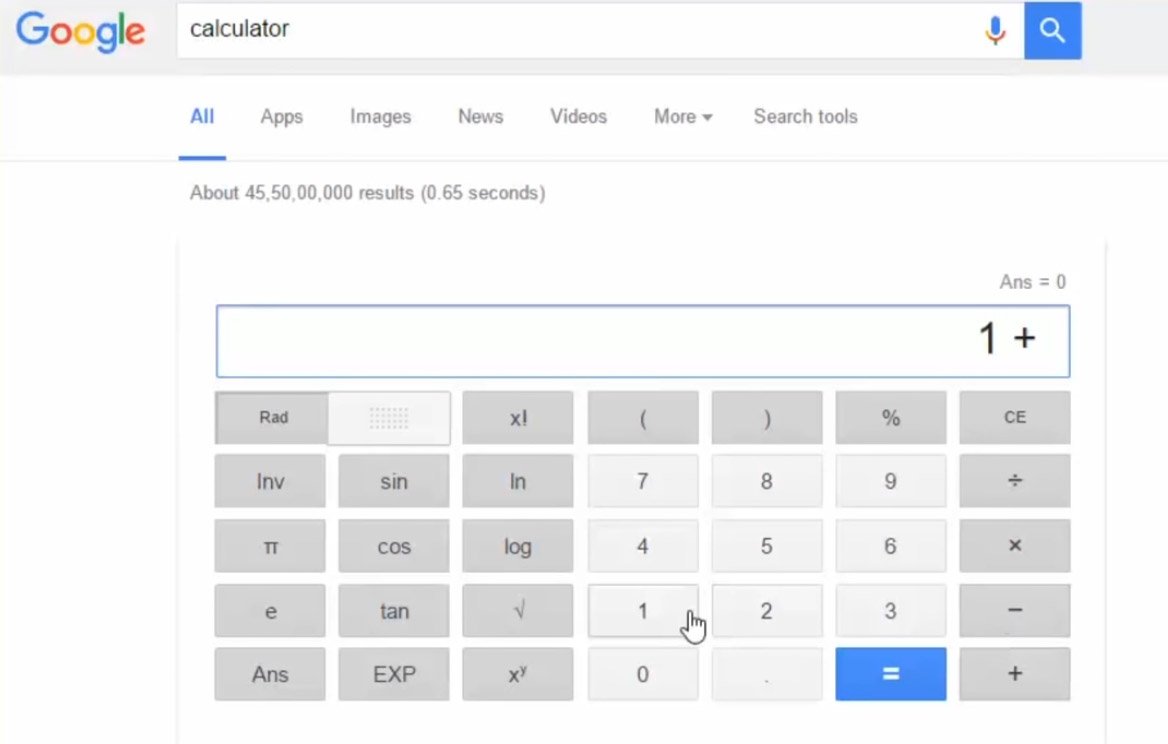
Task: Open the Search tools options
Action: tap(805, 117)
